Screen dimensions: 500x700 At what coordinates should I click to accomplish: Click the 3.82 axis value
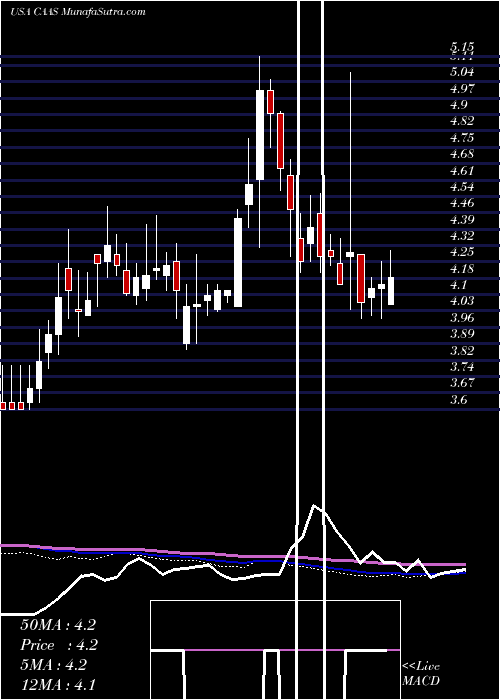462,350
